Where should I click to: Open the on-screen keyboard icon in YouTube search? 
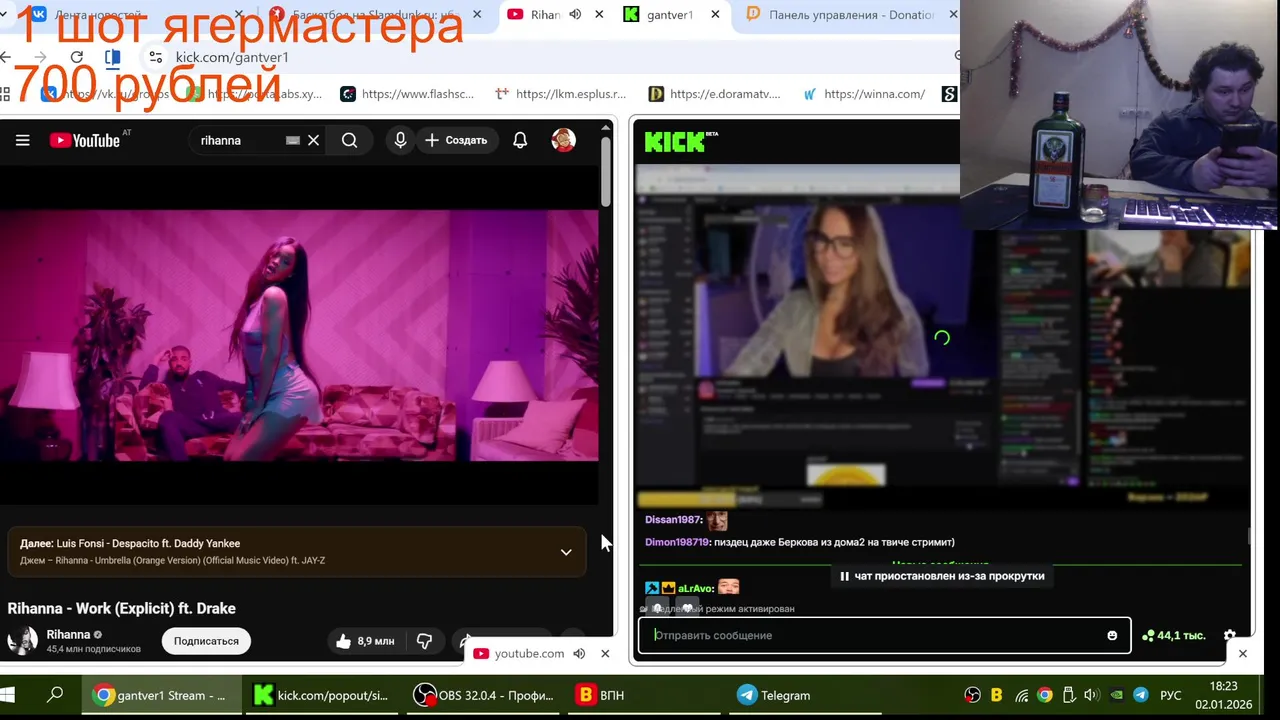292,141
